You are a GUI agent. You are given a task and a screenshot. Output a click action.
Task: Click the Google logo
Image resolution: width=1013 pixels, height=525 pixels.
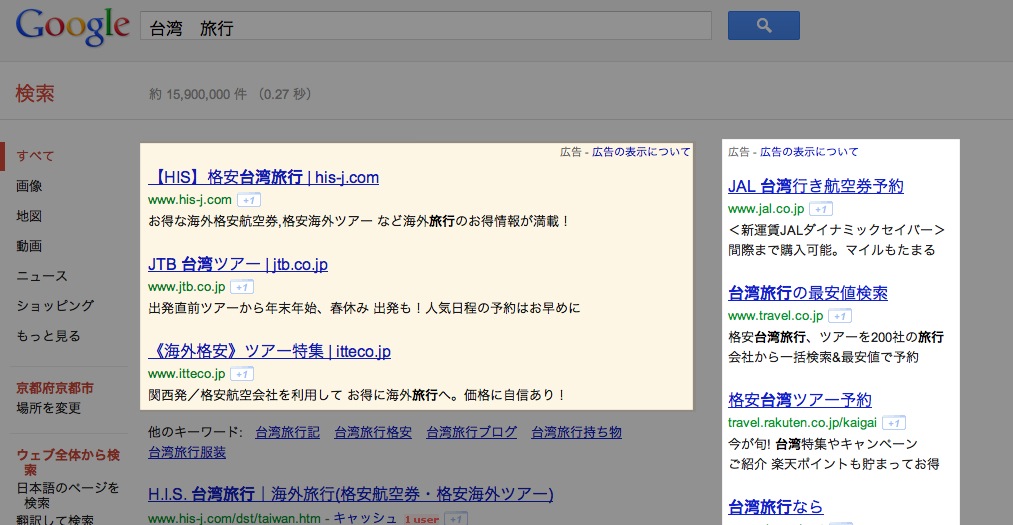point(72,27)
